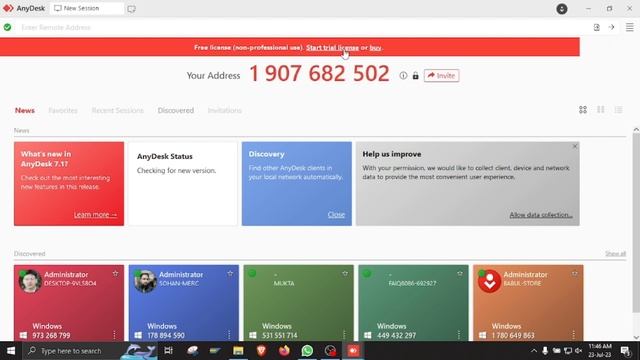Favorite the DESKTOP-9VLS8O4 device star
This screenshot has height=360, width=640.
tap(116, 273)
